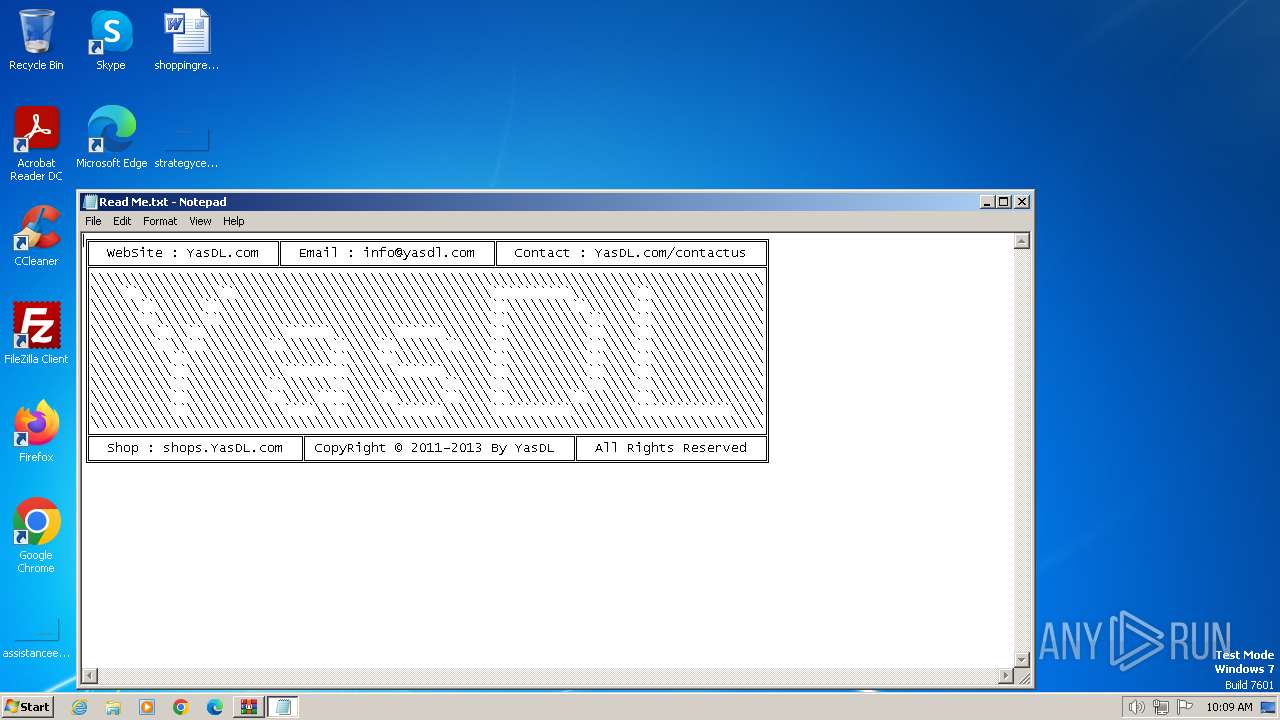
Task: Maximize the Notepad window
Action: 1004,202
